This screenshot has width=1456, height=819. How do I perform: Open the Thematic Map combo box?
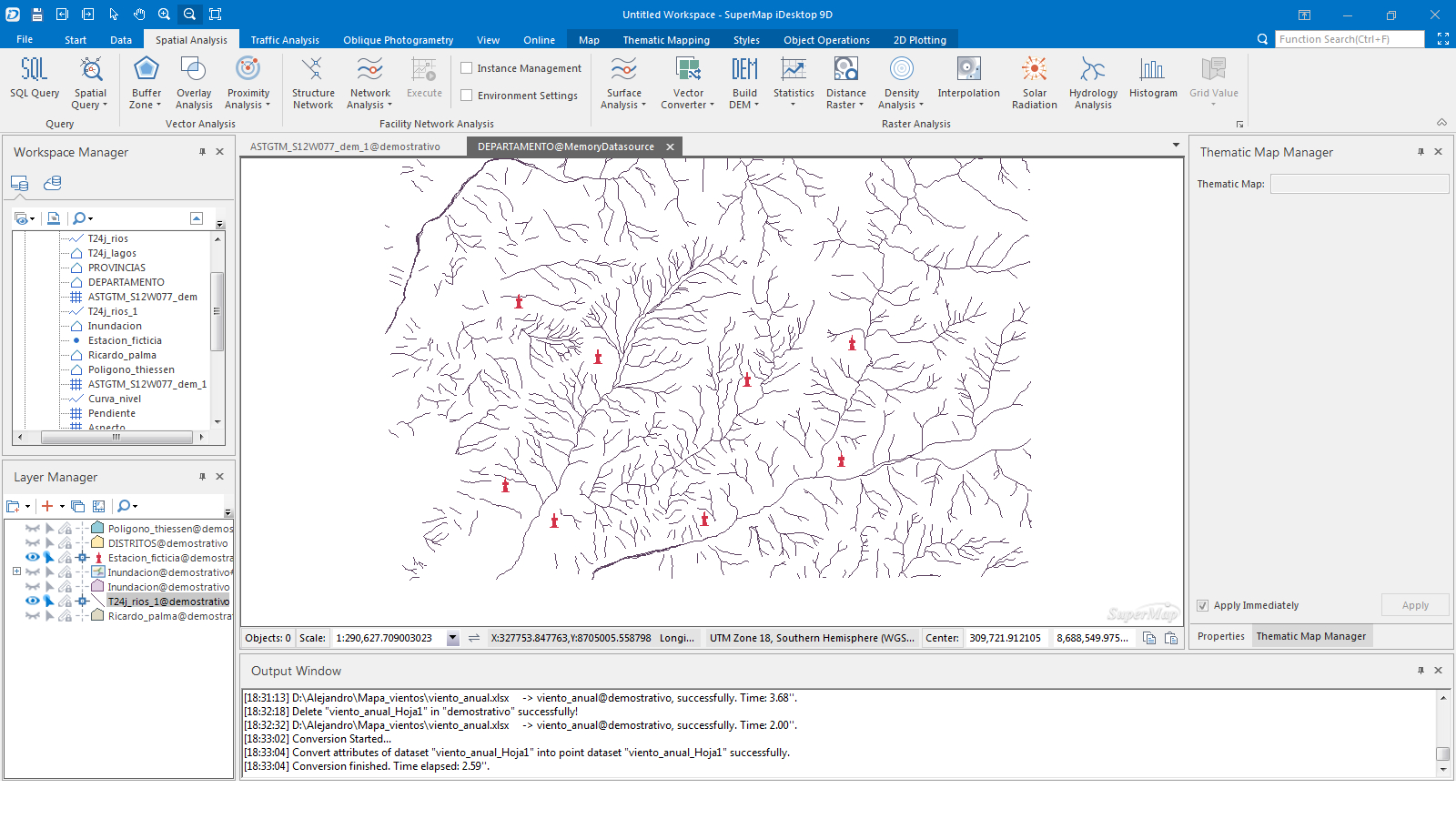pyautogui.click(x=1359, y=185)
